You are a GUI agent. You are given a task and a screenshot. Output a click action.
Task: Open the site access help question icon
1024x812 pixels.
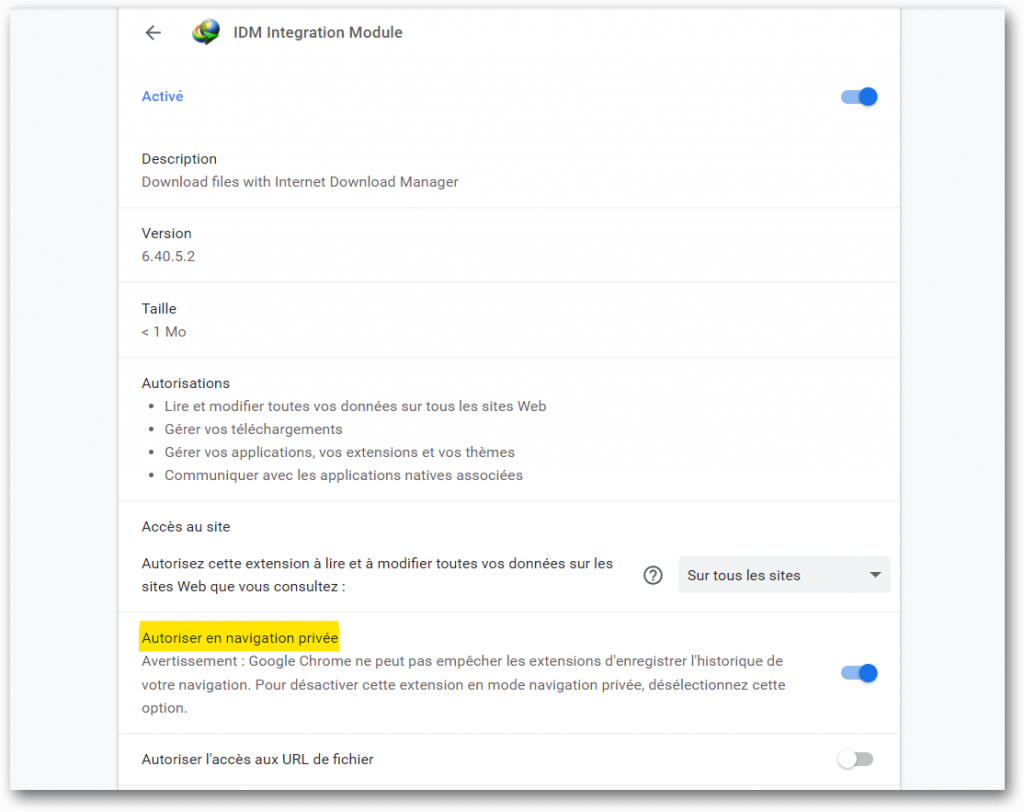(652, 575)
